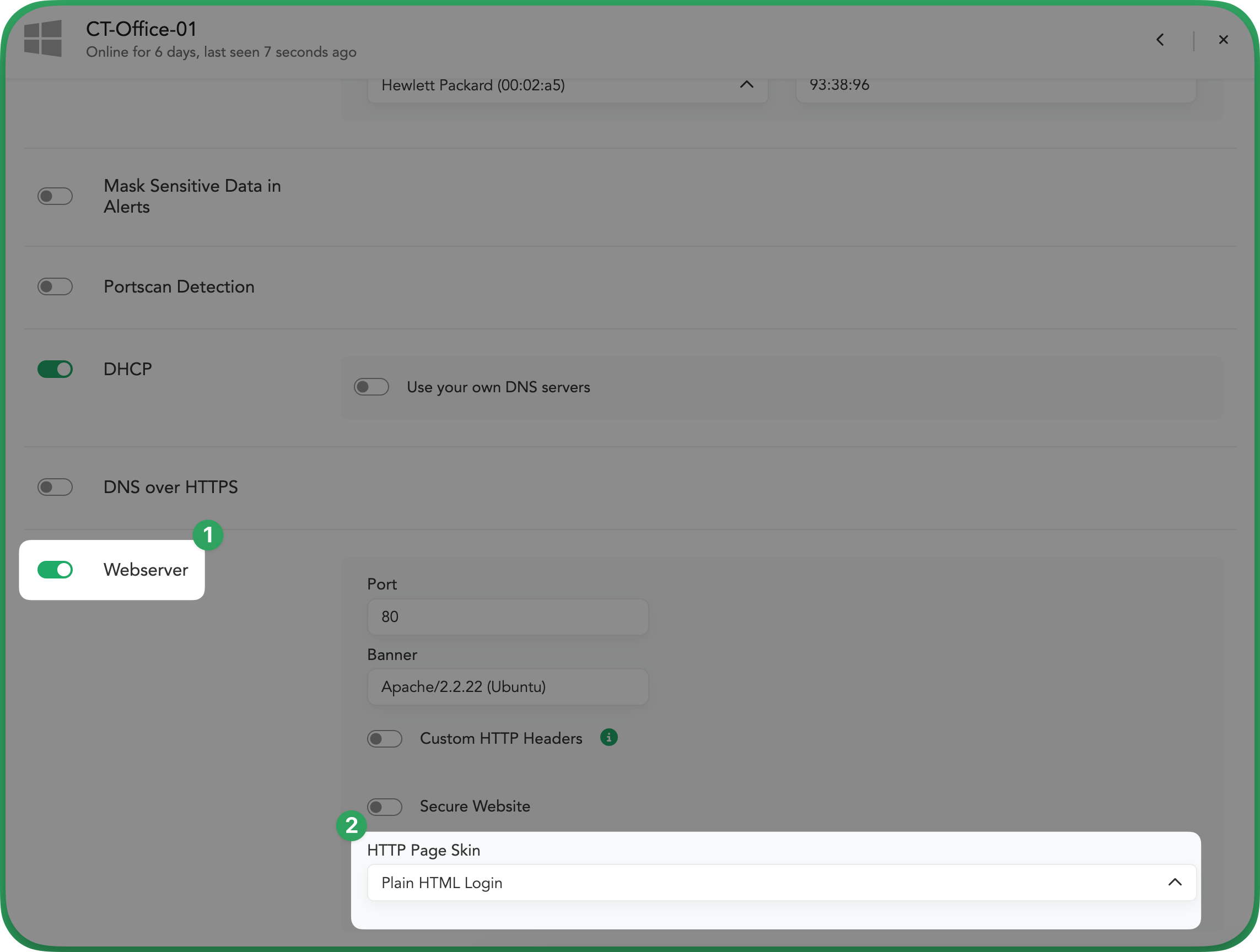The image size is (1260, 952).
Task: Turn on Portscan Detection toggle
Action: pyautogui.click(x=55, y=286)
